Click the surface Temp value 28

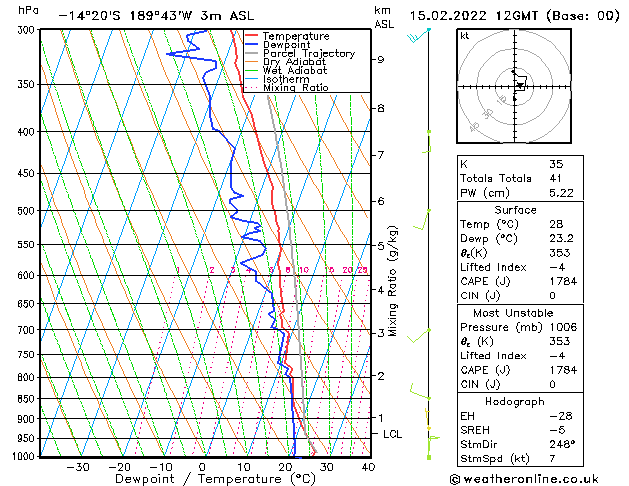(556, 224)
